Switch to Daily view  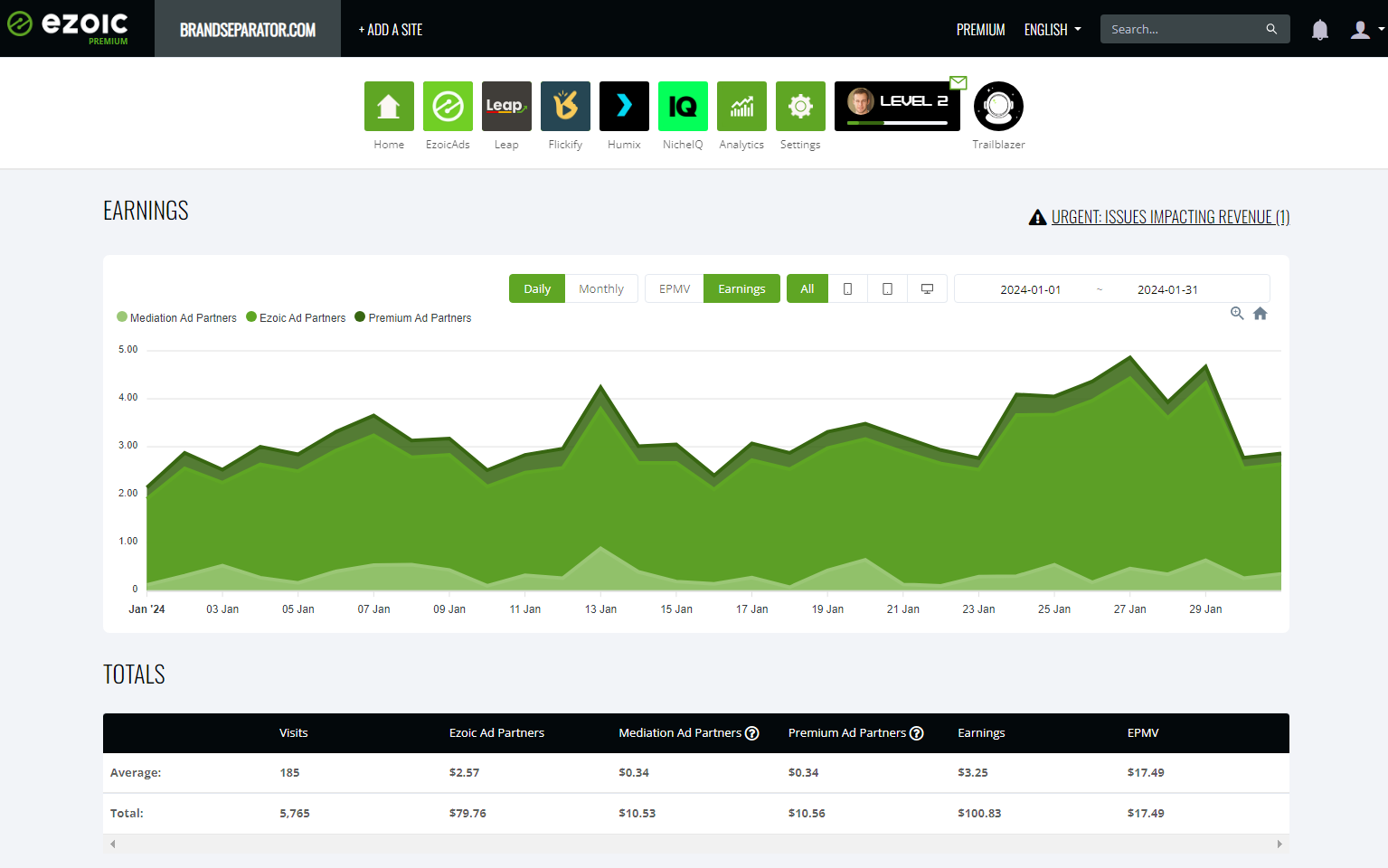(537, 288)
